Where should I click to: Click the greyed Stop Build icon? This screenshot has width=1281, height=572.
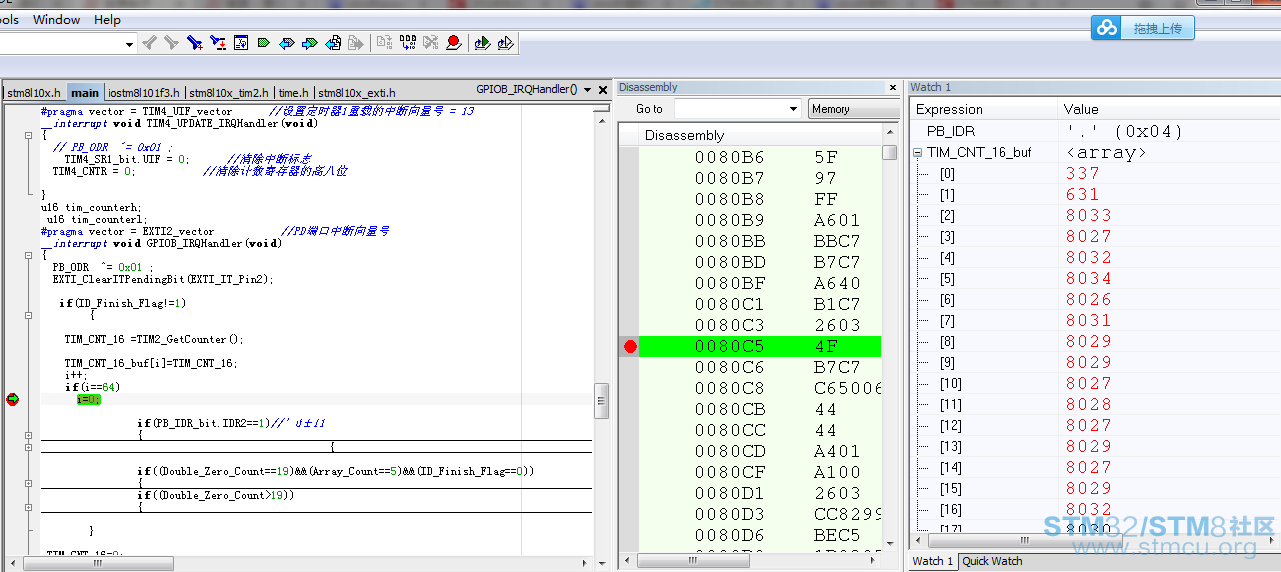click(x=384, y=43)
